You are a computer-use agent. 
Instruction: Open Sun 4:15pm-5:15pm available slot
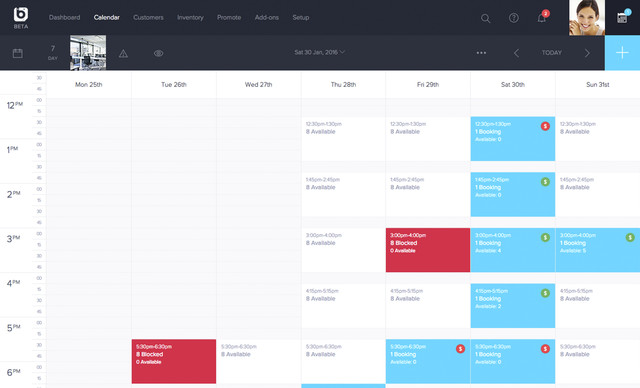tap(598, 306)
